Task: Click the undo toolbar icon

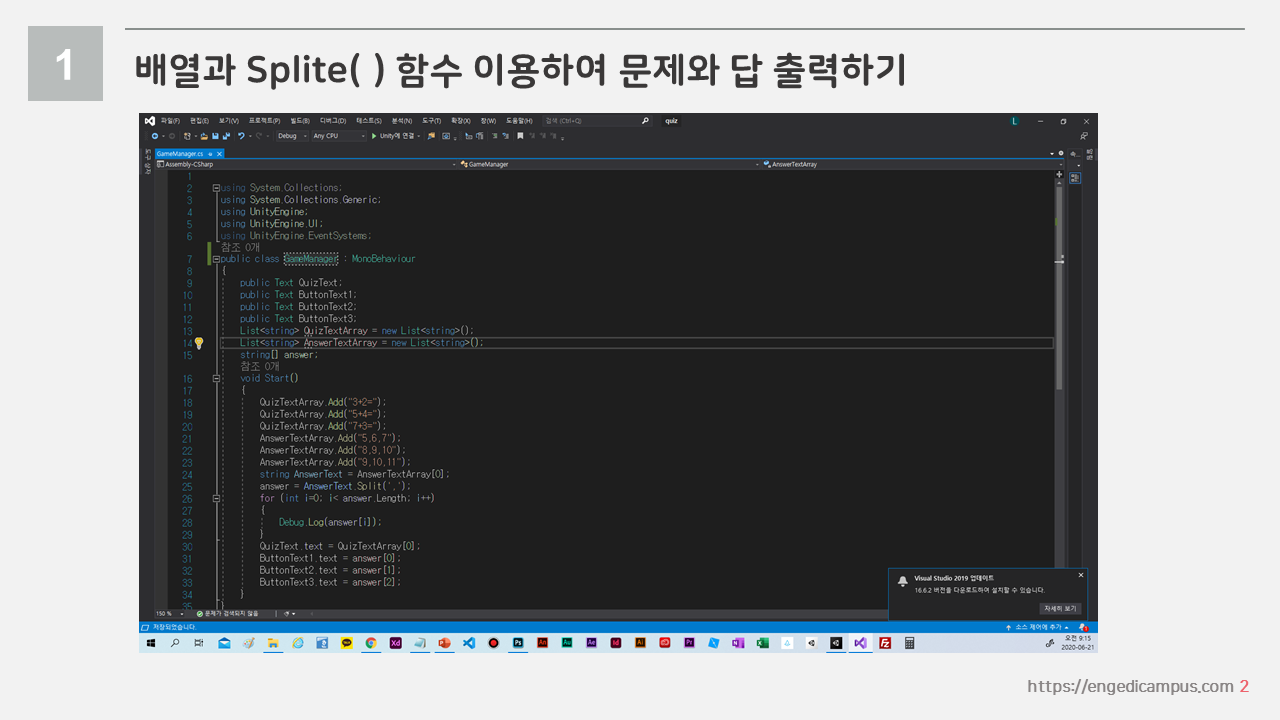Action: (241, 136)
